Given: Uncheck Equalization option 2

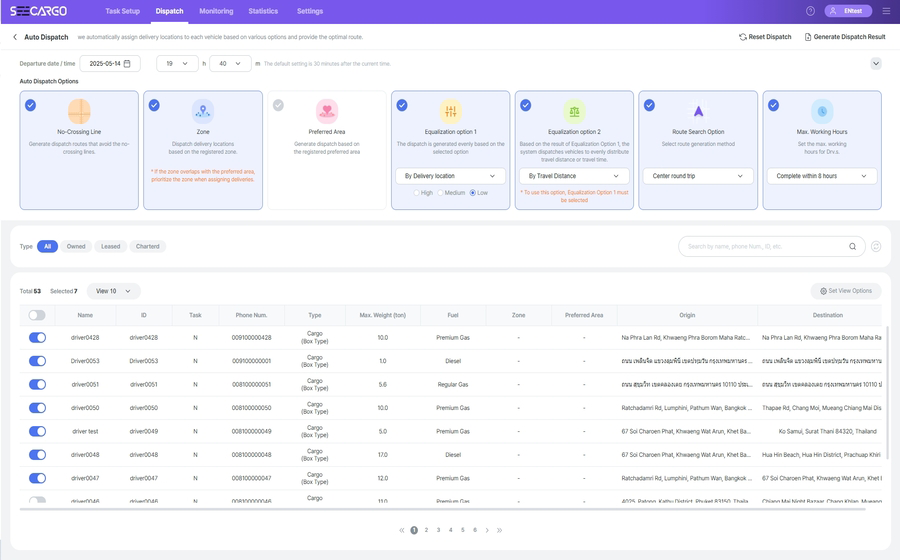Looking at the screenshot, I should [526, 105].
